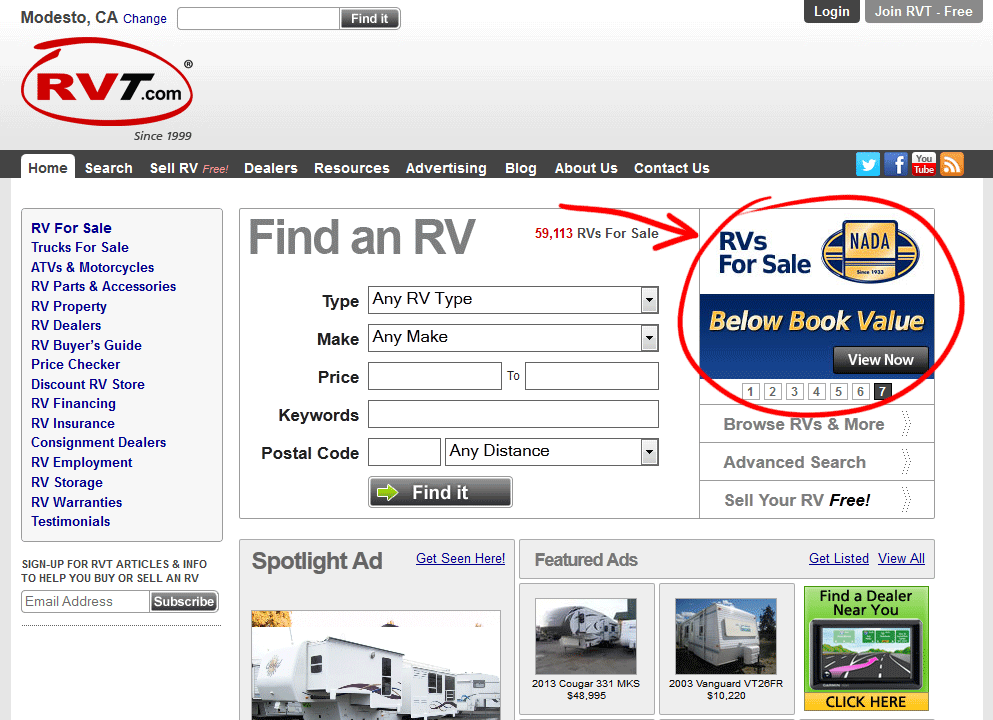Open RV Buyer's Guide link
The height and width of the screenshot is (720, 993).
[x=86, y=345]
